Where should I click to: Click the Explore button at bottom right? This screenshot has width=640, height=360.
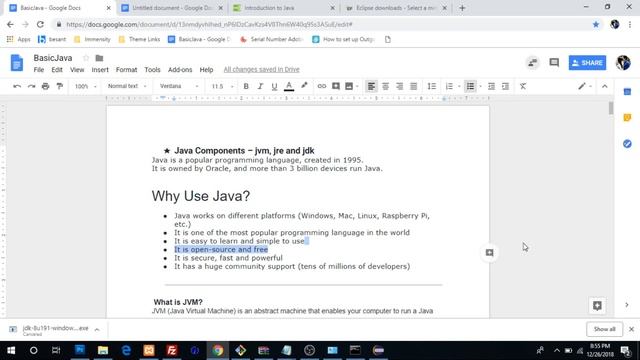coord(597,305)
